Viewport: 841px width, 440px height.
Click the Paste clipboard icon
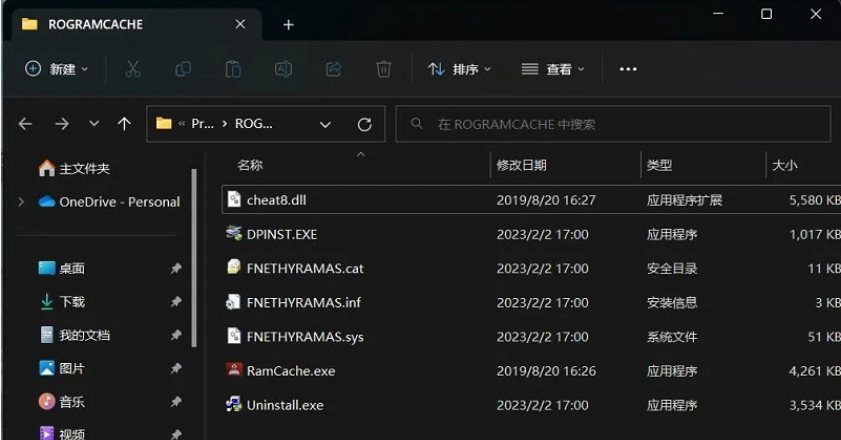pyautogui.click(x=233, y=69)
